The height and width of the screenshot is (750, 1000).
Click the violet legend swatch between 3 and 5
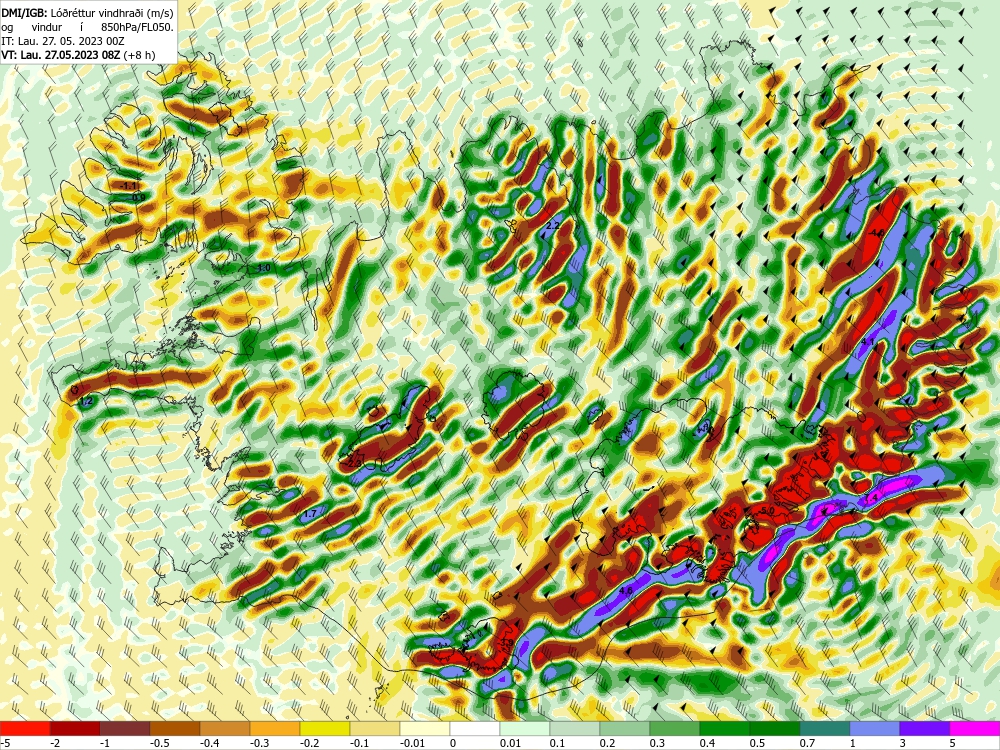pos(925,728)
